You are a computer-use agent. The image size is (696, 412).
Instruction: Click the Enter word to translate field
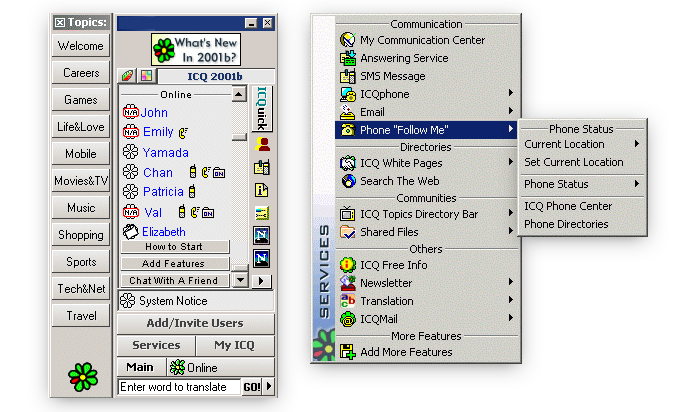click(179, 387)
